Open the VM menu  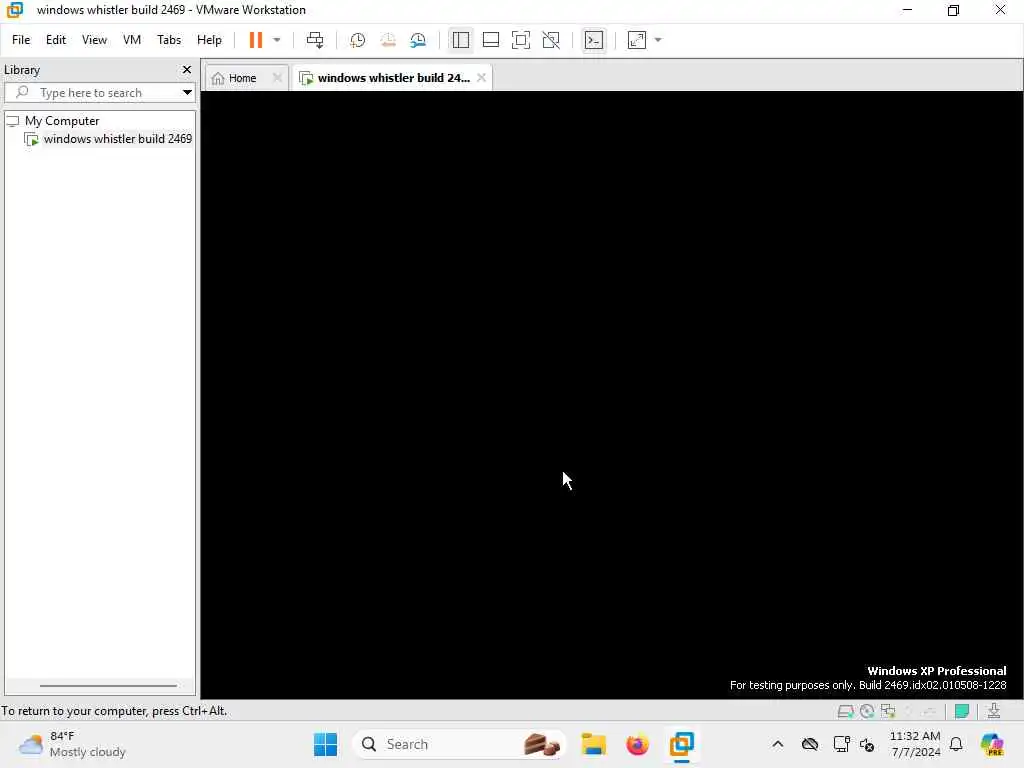132,40
